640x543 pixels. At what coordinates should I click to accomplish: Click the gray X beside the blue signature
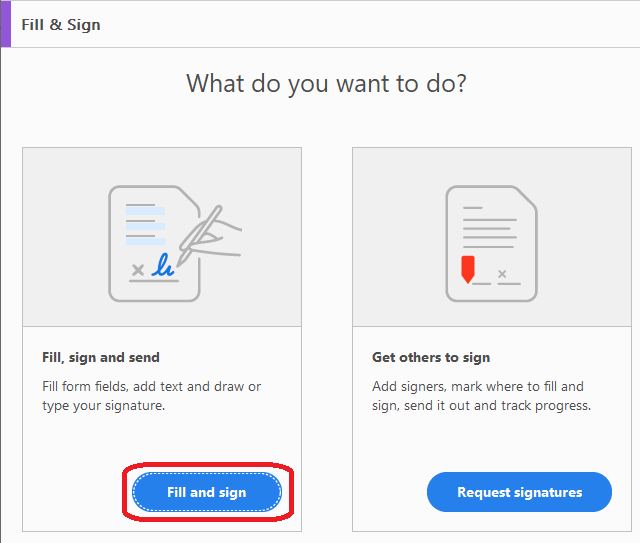[138, 270]
